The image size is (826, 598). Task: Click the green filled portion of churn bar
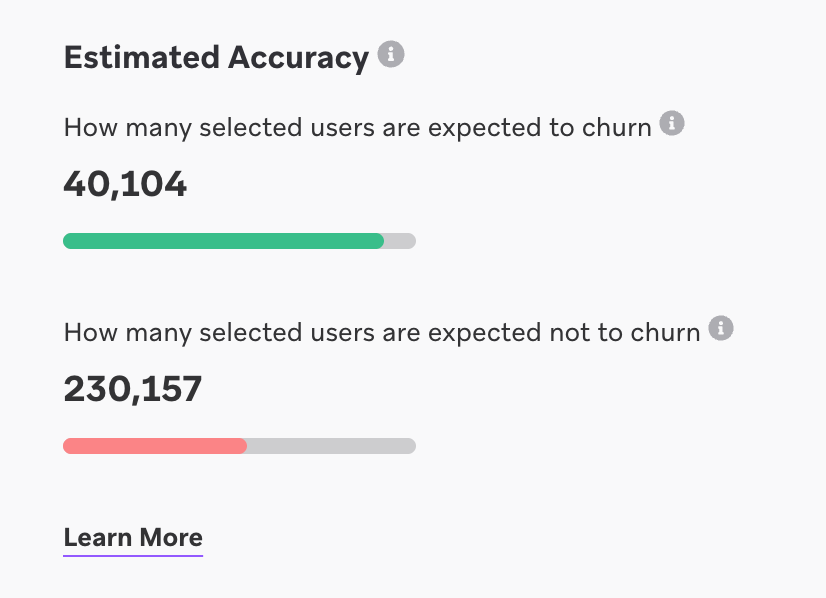223,241
